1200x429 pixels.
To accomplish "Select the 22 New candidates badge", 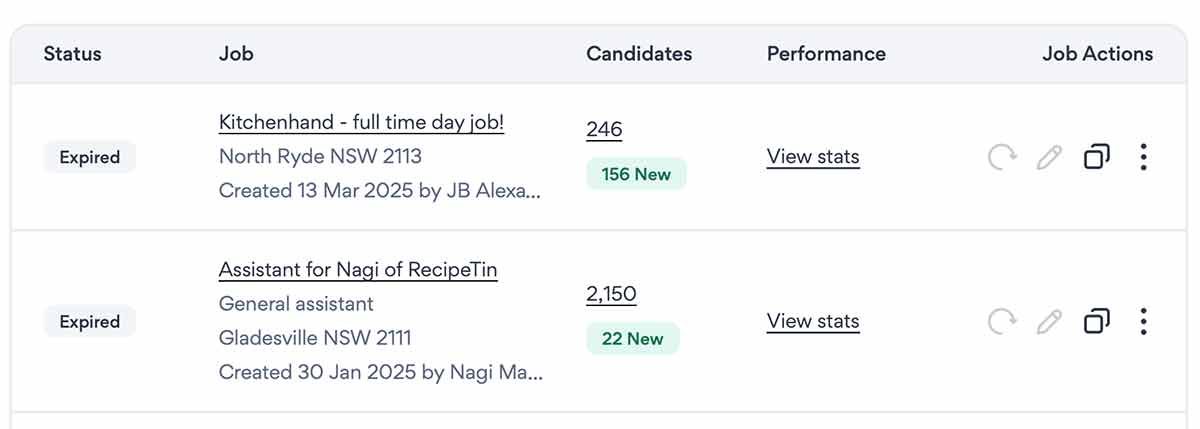I will (x=632, y=339).
